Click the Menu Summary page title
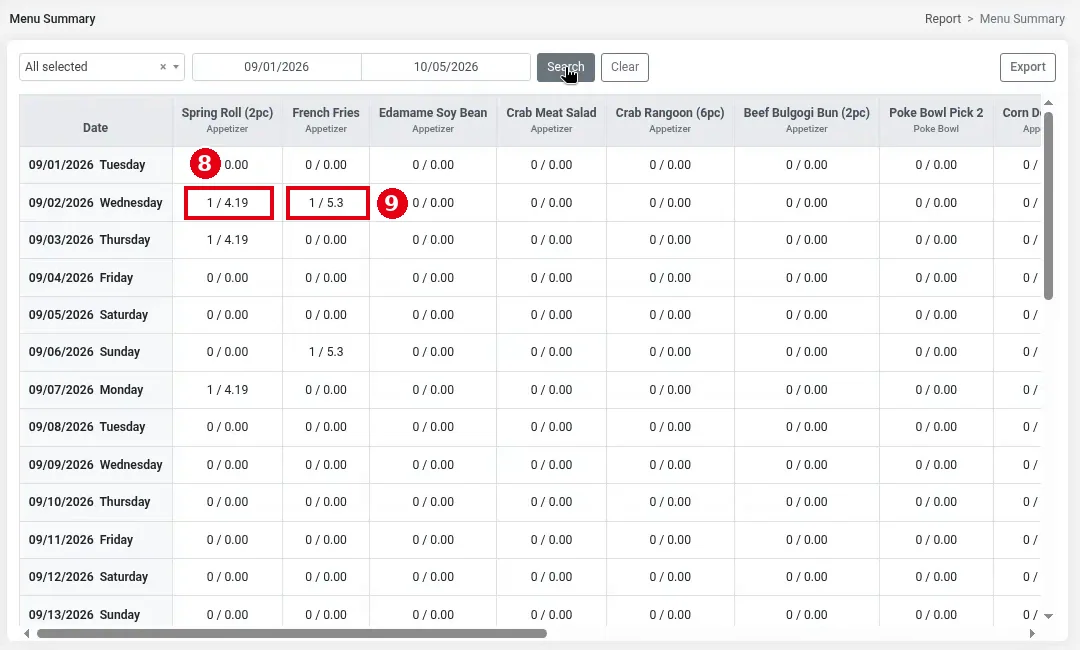This screenshot has height=650, width=1080. [52, 19]
